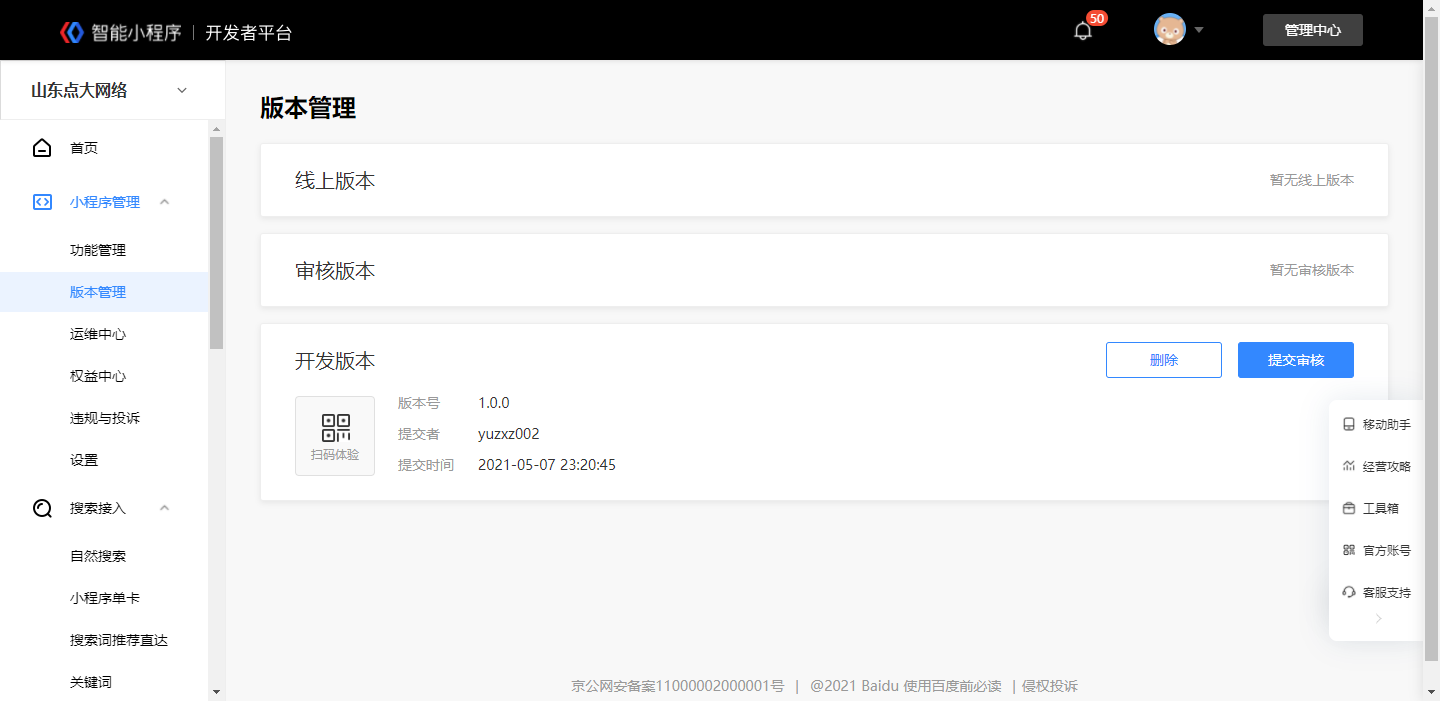Open the dropdown arrow next to avatar
Viewport: 1440px width, 701px height.
(1198, 30)
